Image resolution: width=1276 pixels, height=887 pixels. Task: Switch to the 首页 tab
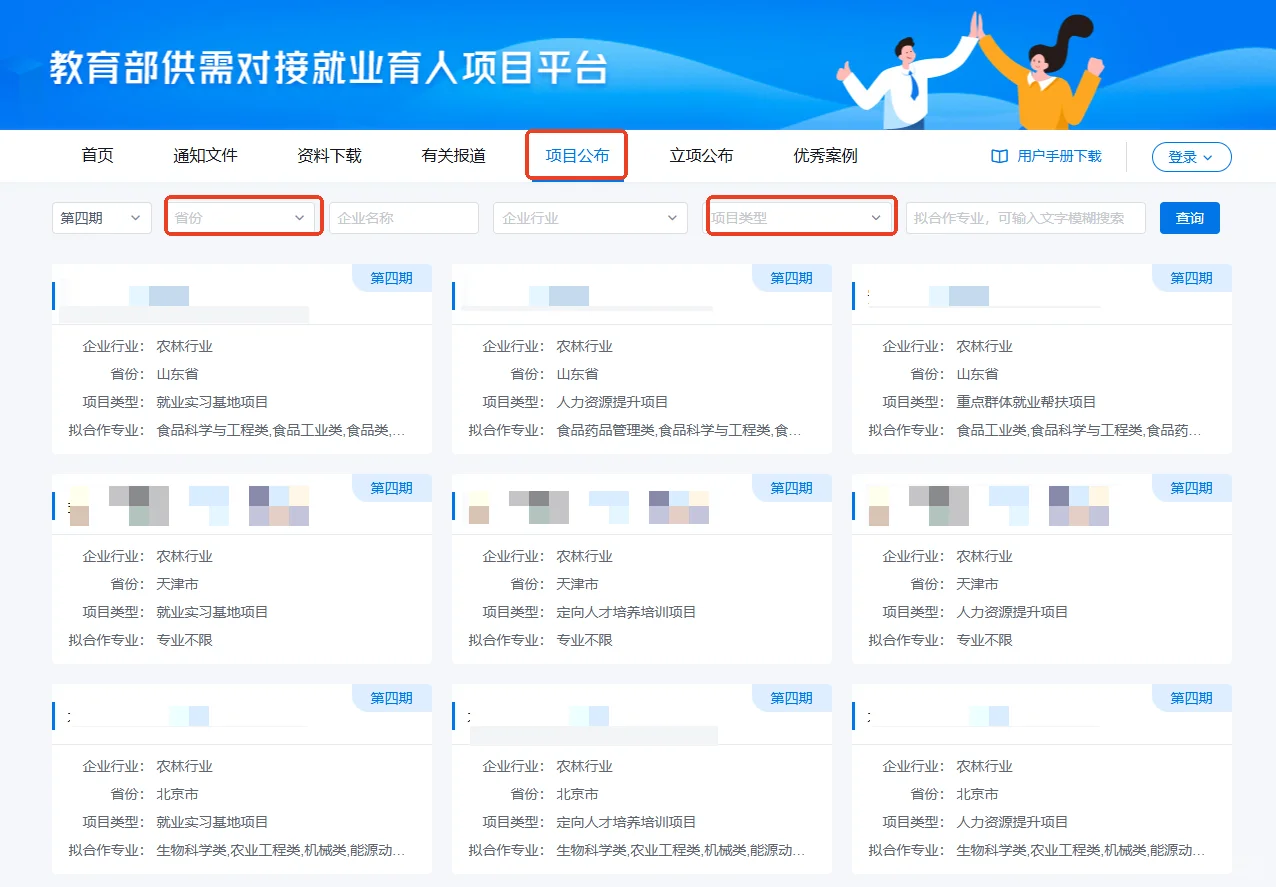(97, 156)
